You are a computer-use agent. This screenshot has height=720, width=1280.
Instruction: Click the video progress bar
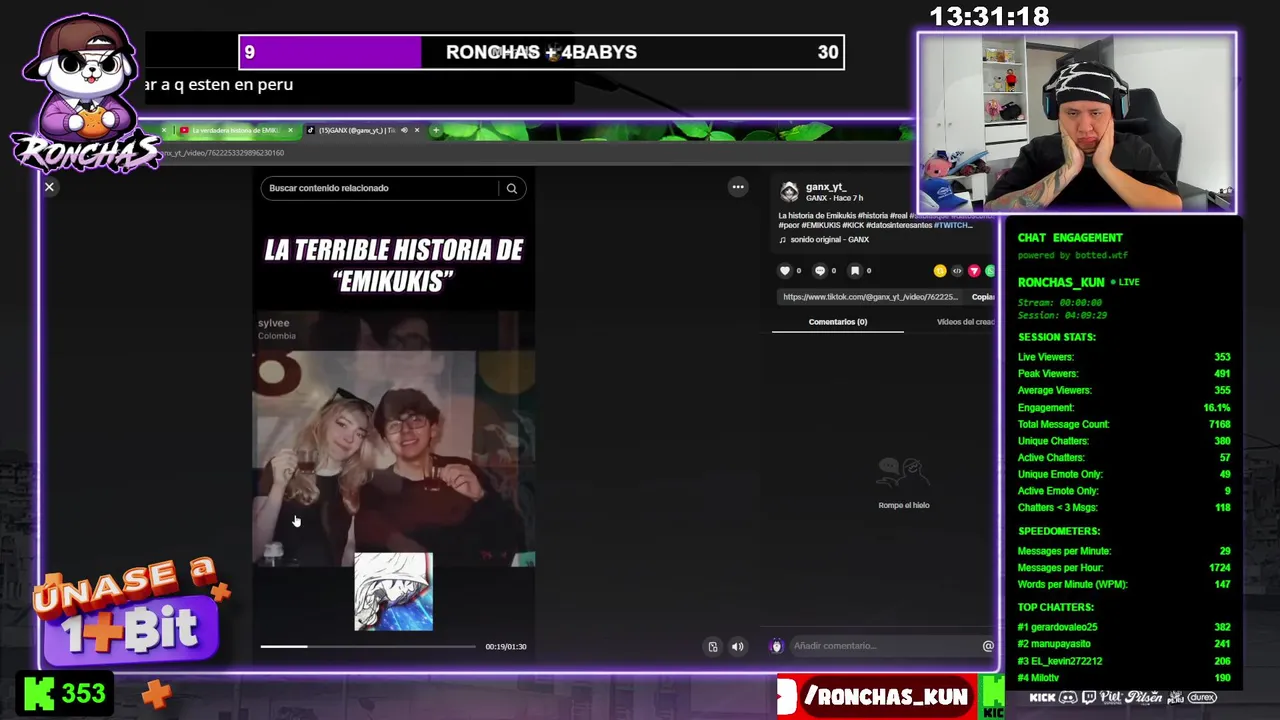coord(368,647)
